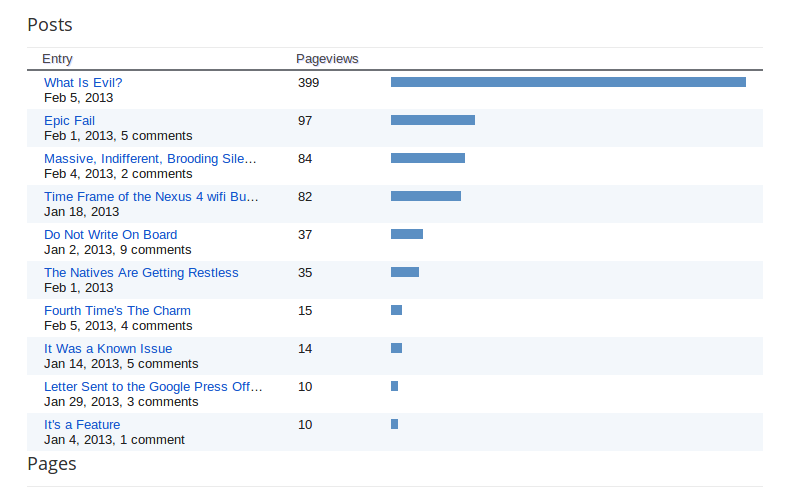Screen dimensions: 788x497
Task: Click the 'It's a Feature' post link
Action: point(82,425)
